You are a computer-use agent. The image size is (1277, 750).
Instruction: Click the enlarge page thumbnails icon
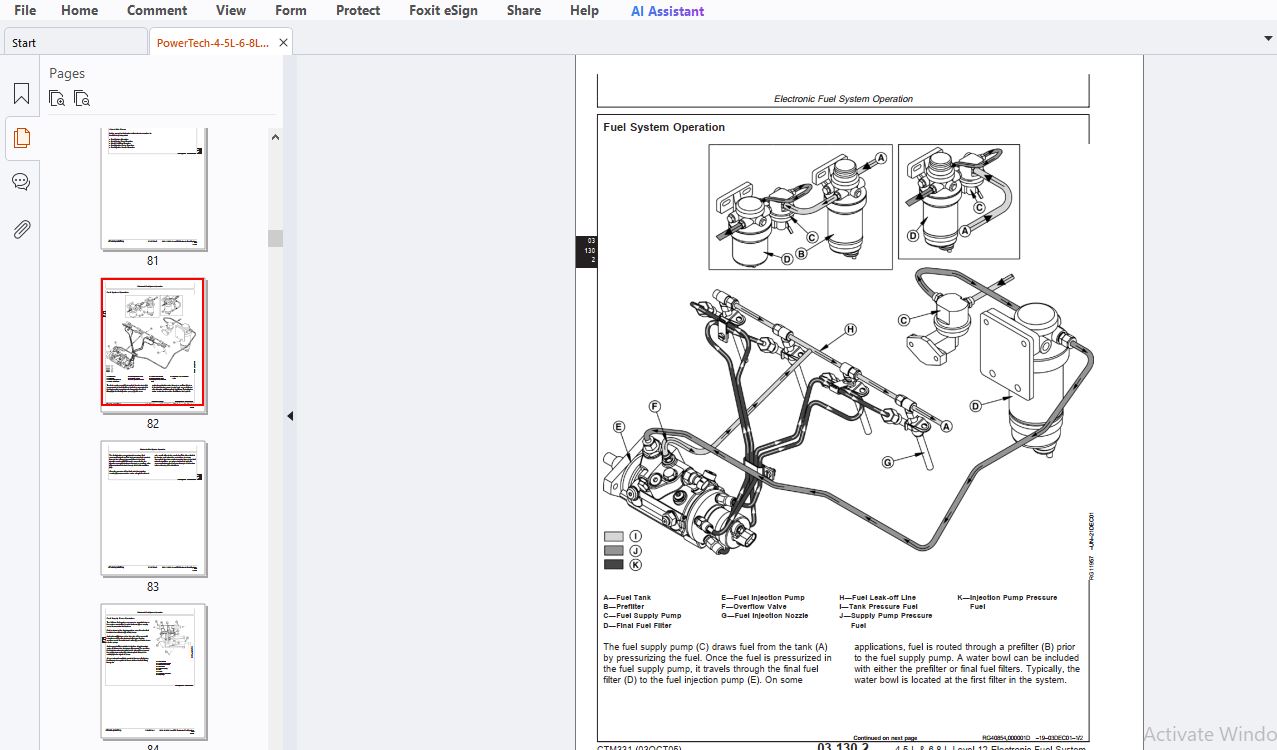[58, 98]
